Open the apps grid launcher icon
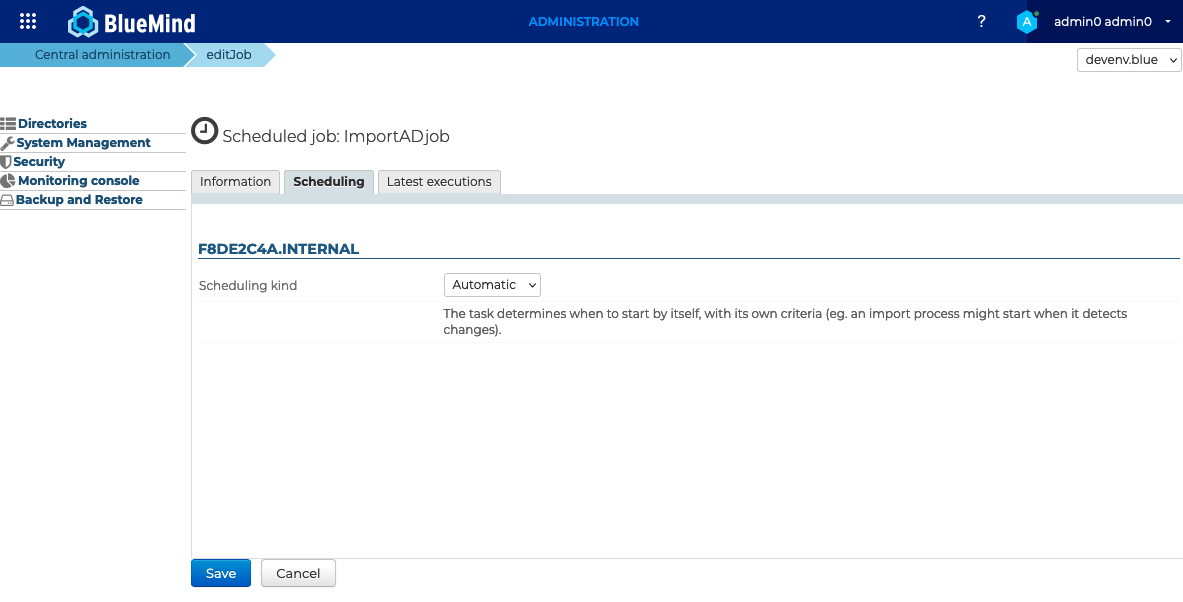Viewport: 1183px width, 602px height. 28,21
